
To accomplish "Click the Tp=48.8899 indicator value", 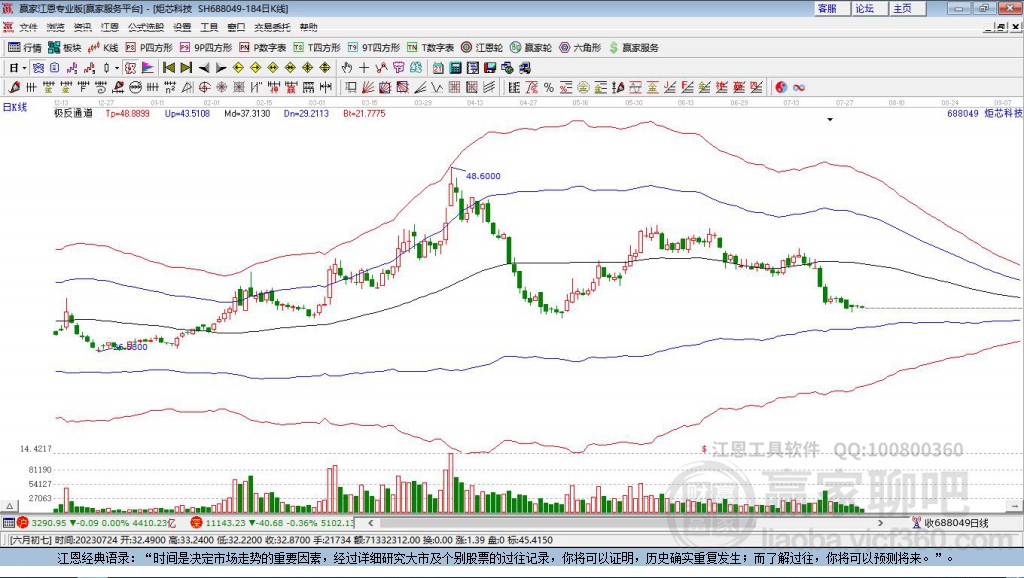I will point(127,114).
